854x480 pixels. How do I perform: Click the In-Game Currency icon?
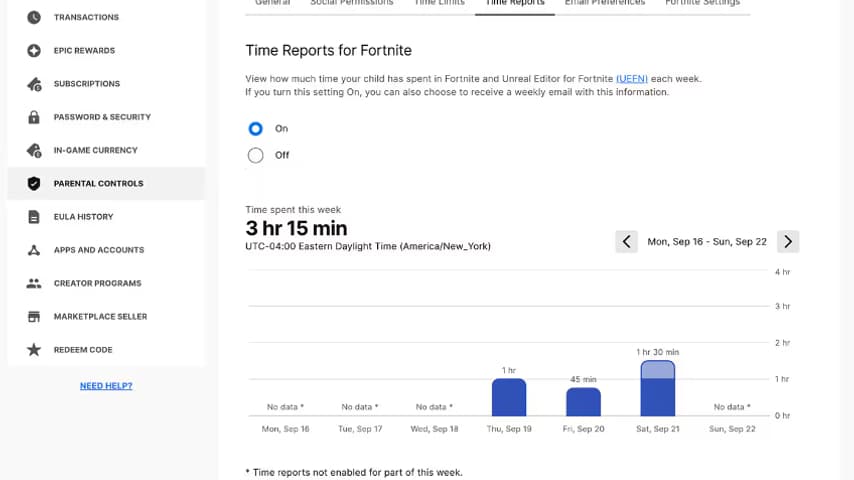click(x=34, y=150)
